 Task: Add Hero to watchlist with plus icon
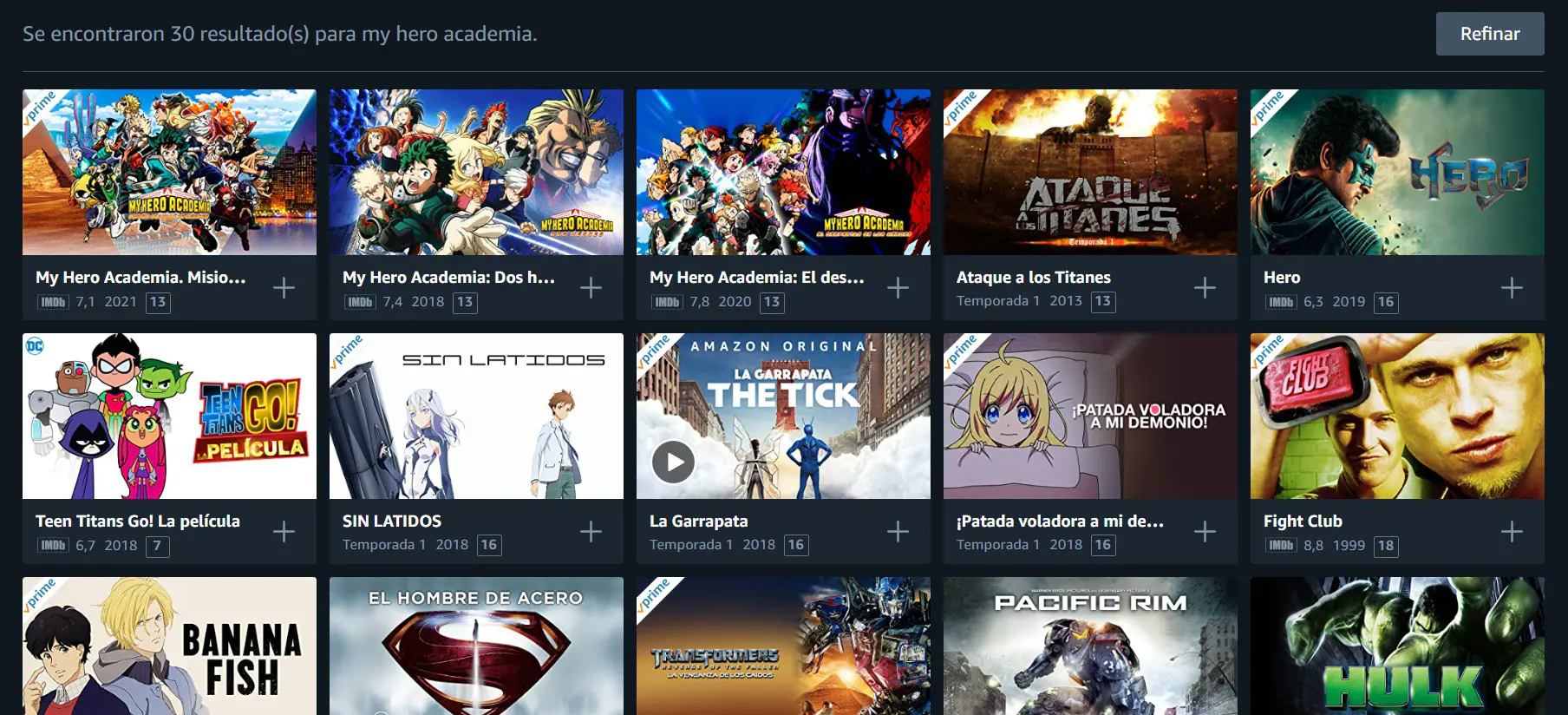[1512, 287]
